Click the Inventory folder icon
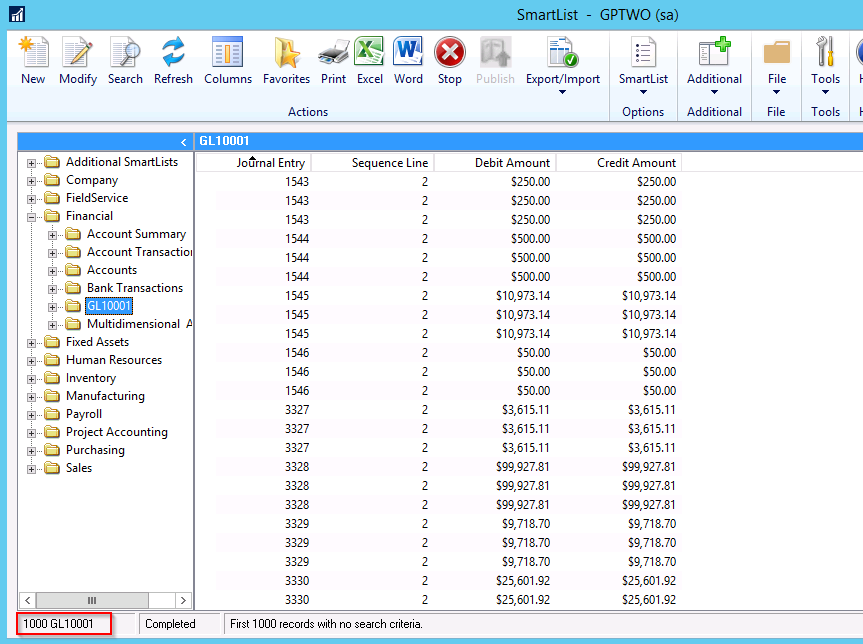This screenshot has height=644, width=863. [52, 378]
